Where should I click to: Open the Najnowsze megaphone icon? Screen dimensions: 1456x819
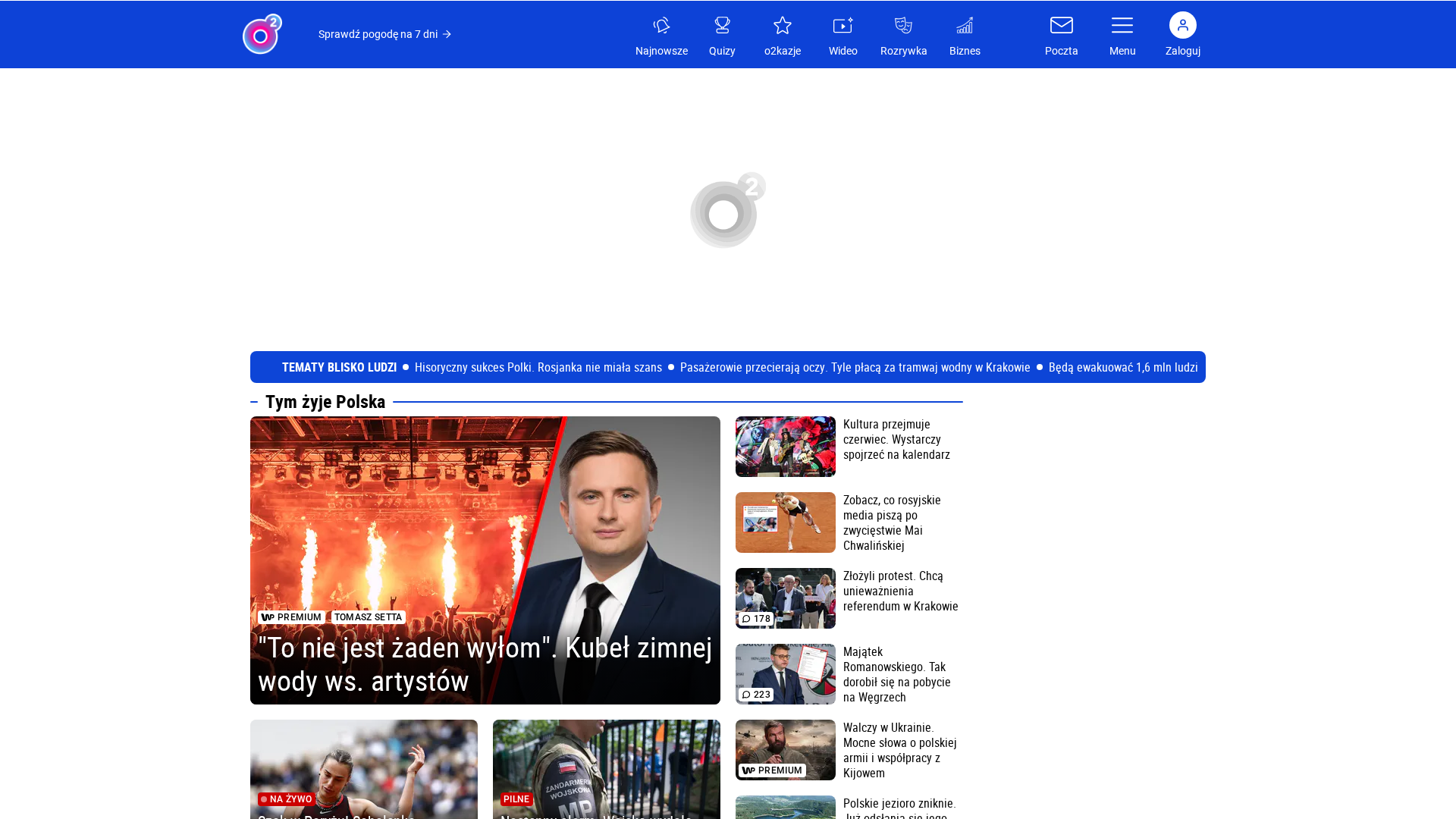point(661,26)
